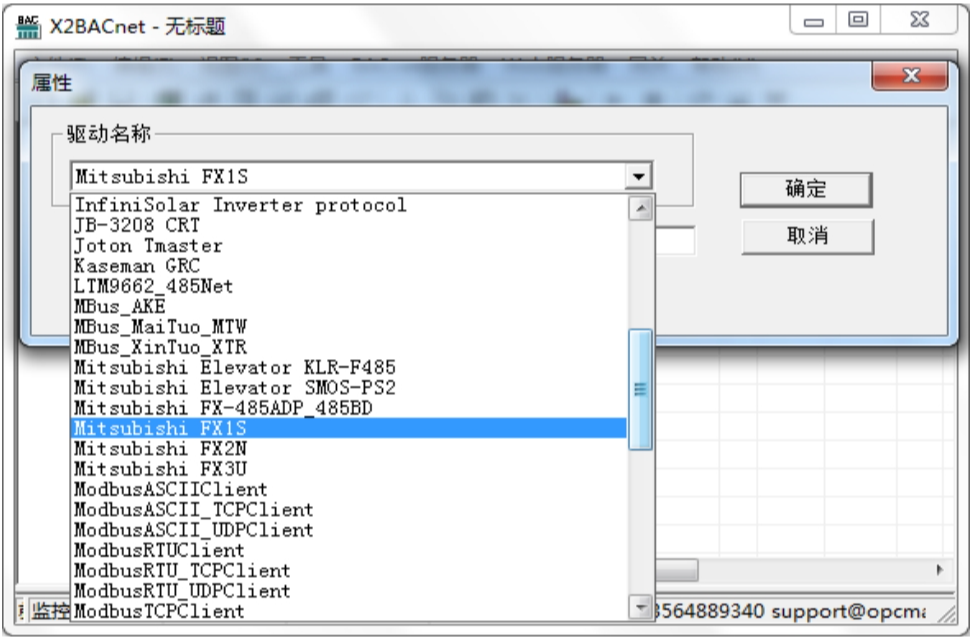Maximize the X2BACnet main window
This screenshot has height=640, width=972.
[858, 20]
